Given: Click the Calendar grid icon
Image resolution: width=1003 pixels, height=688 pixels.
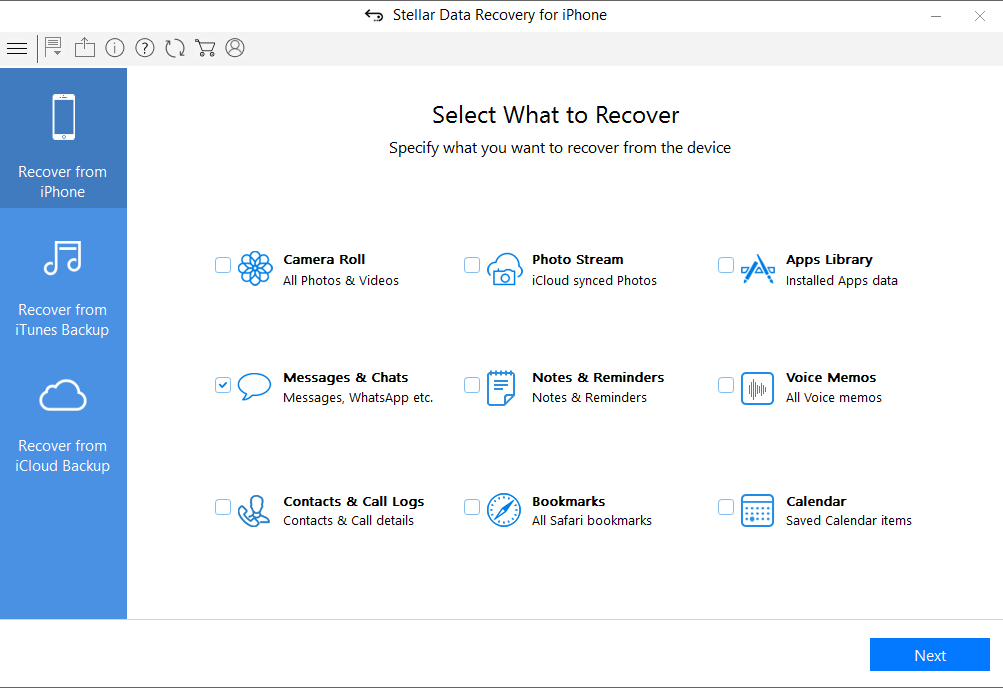Looking at the screenshot, I should [757, 510].
